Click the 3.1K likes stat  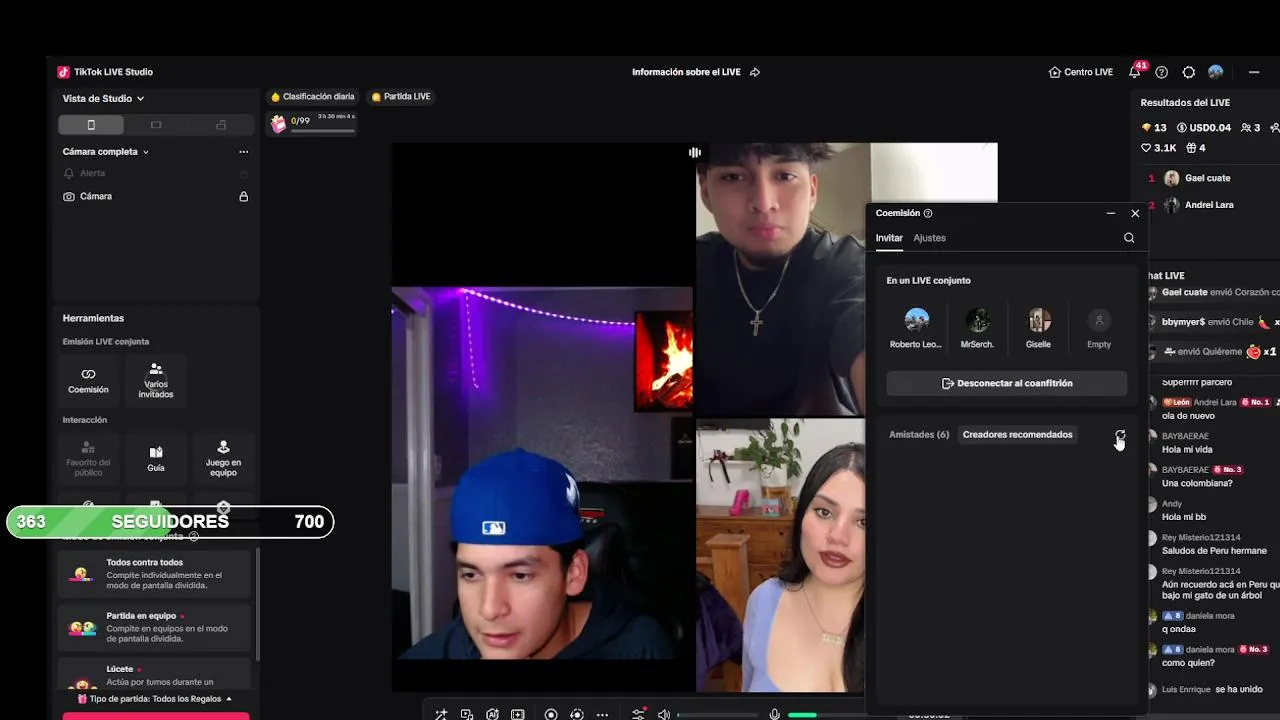tap(1159, 148)
